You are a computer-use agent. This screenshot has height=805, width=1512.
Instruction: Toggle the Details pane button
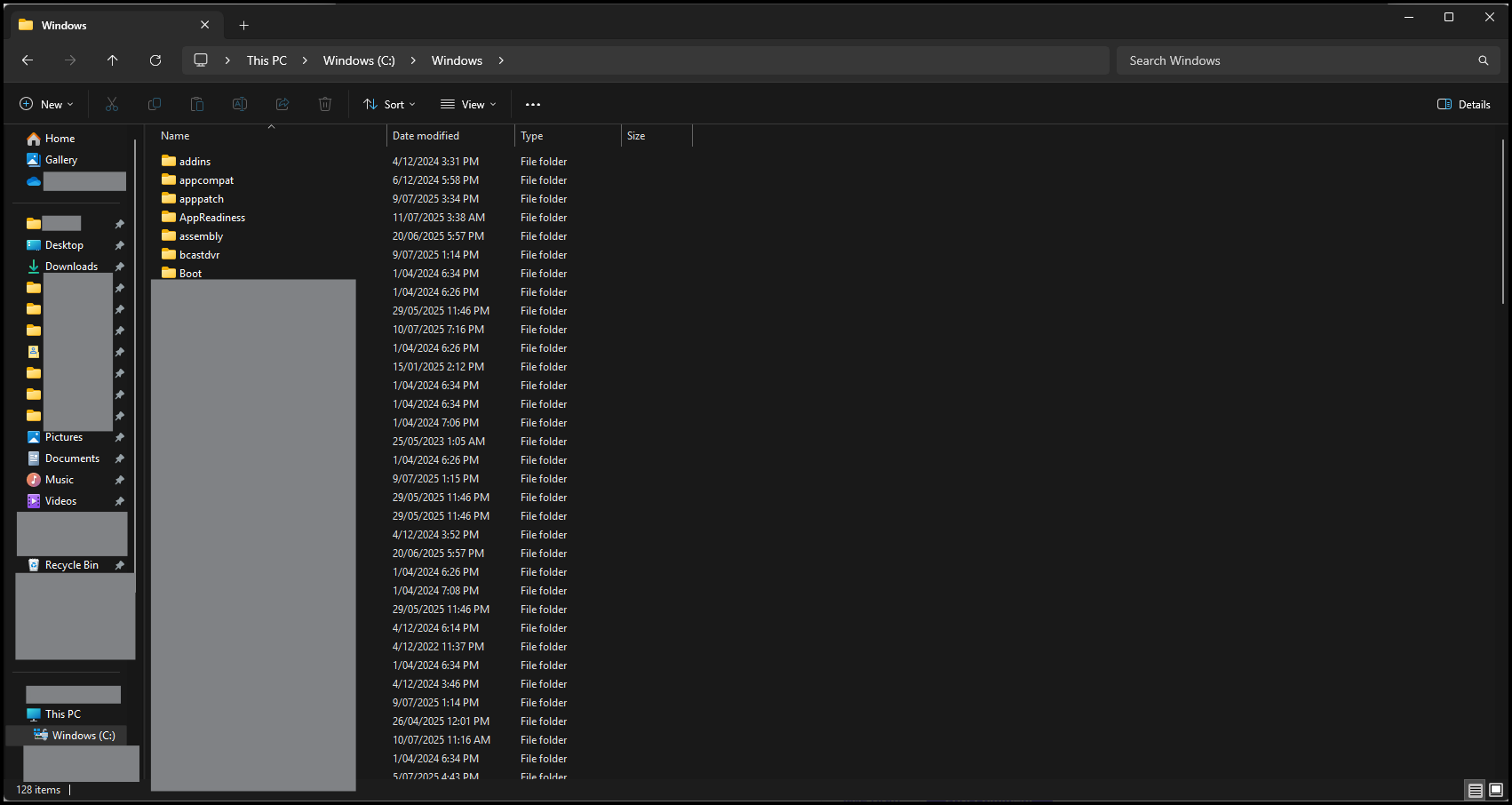click(x=1464, y=104)
